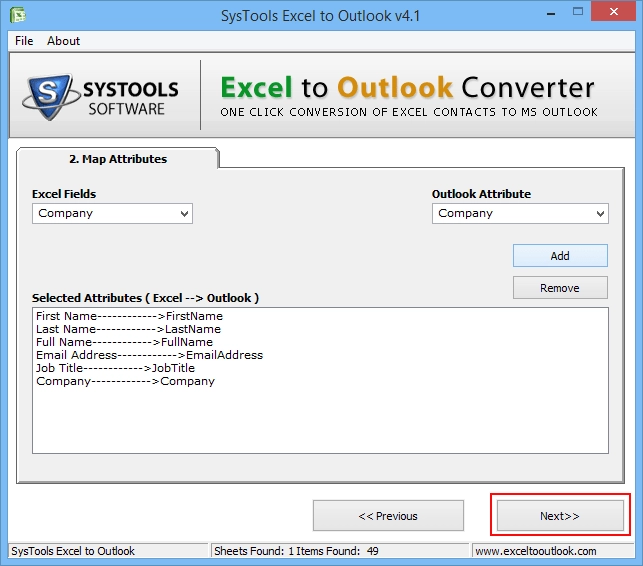Open the File menu
The height and width of the screenshot is (566, 643).
[24, 41]
